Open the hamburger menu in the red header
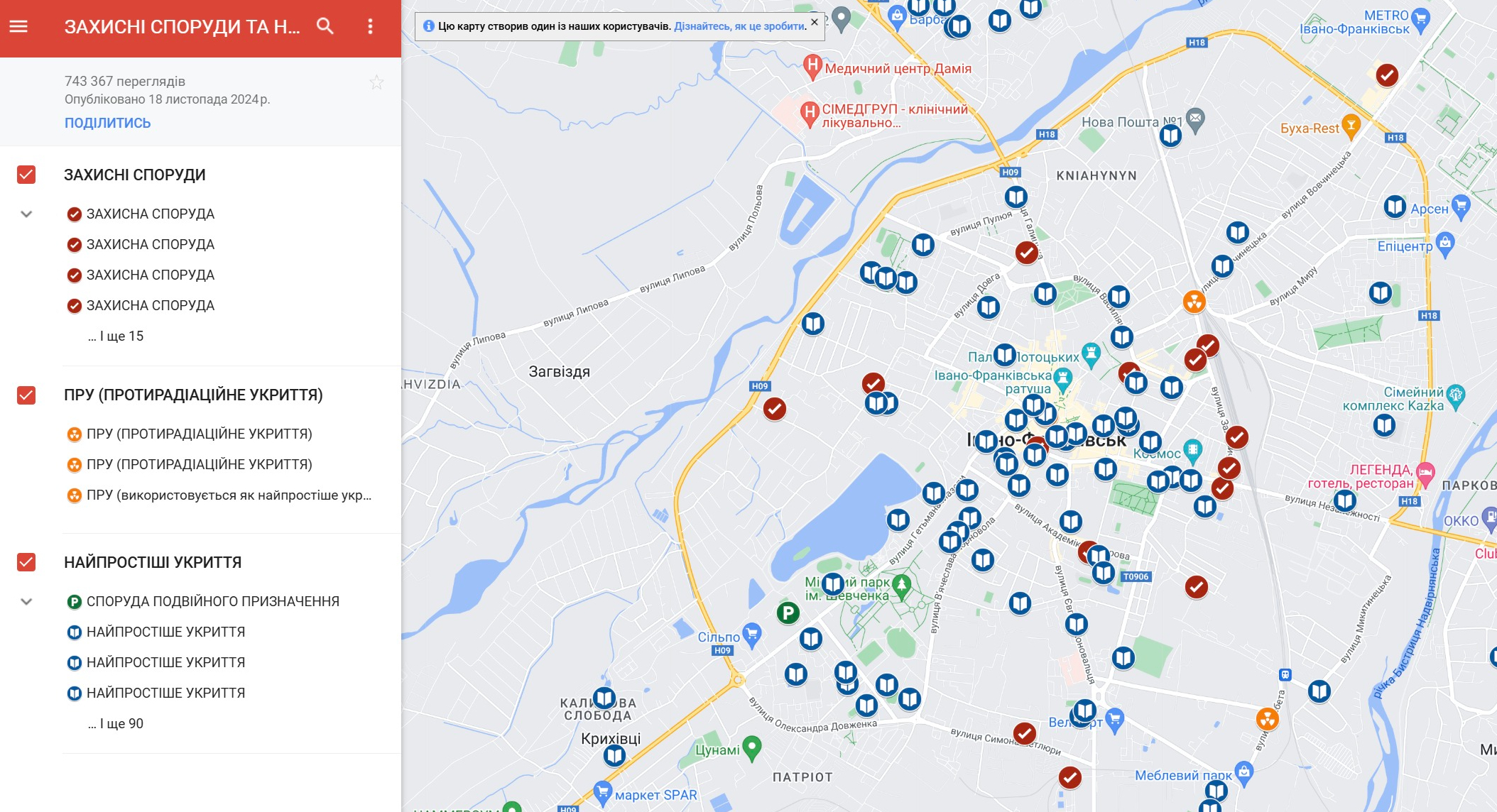The width and height of the screenshot is (1497, 812). (18, 26)
